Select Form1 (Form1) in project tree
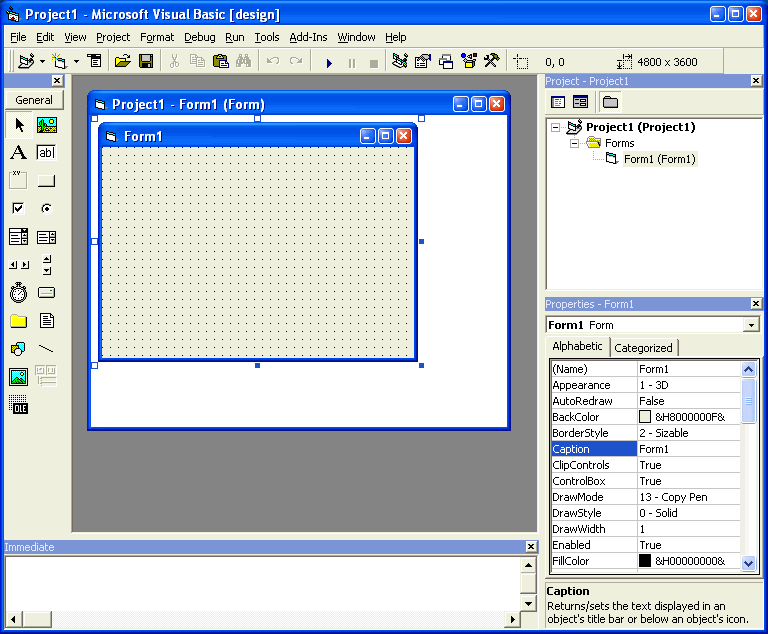This screenshot has height=634, width=768. (x=659, y=159)
